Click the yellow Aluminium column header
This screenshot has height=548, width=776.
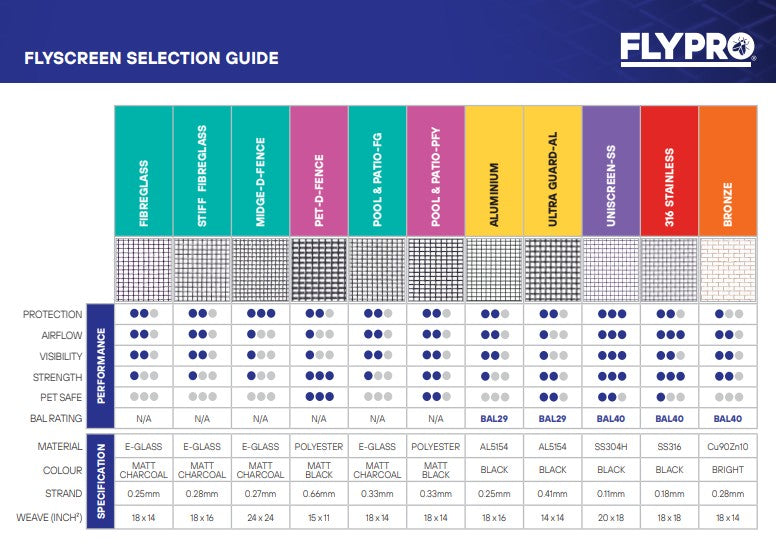click(494, 169)
